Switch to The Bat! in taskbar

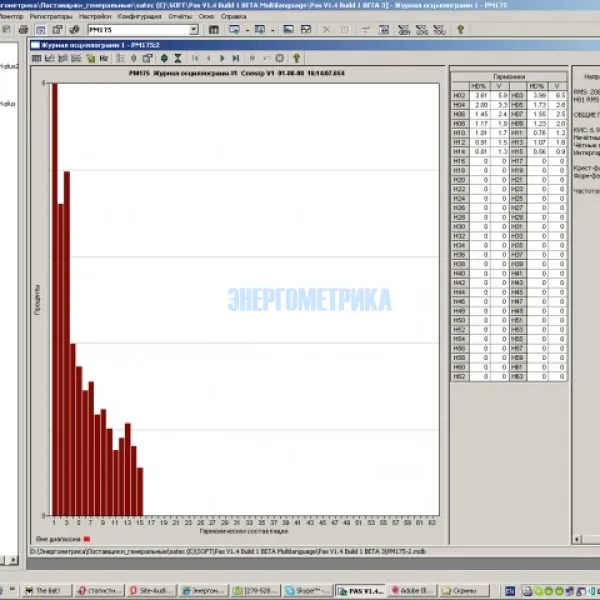47,591
